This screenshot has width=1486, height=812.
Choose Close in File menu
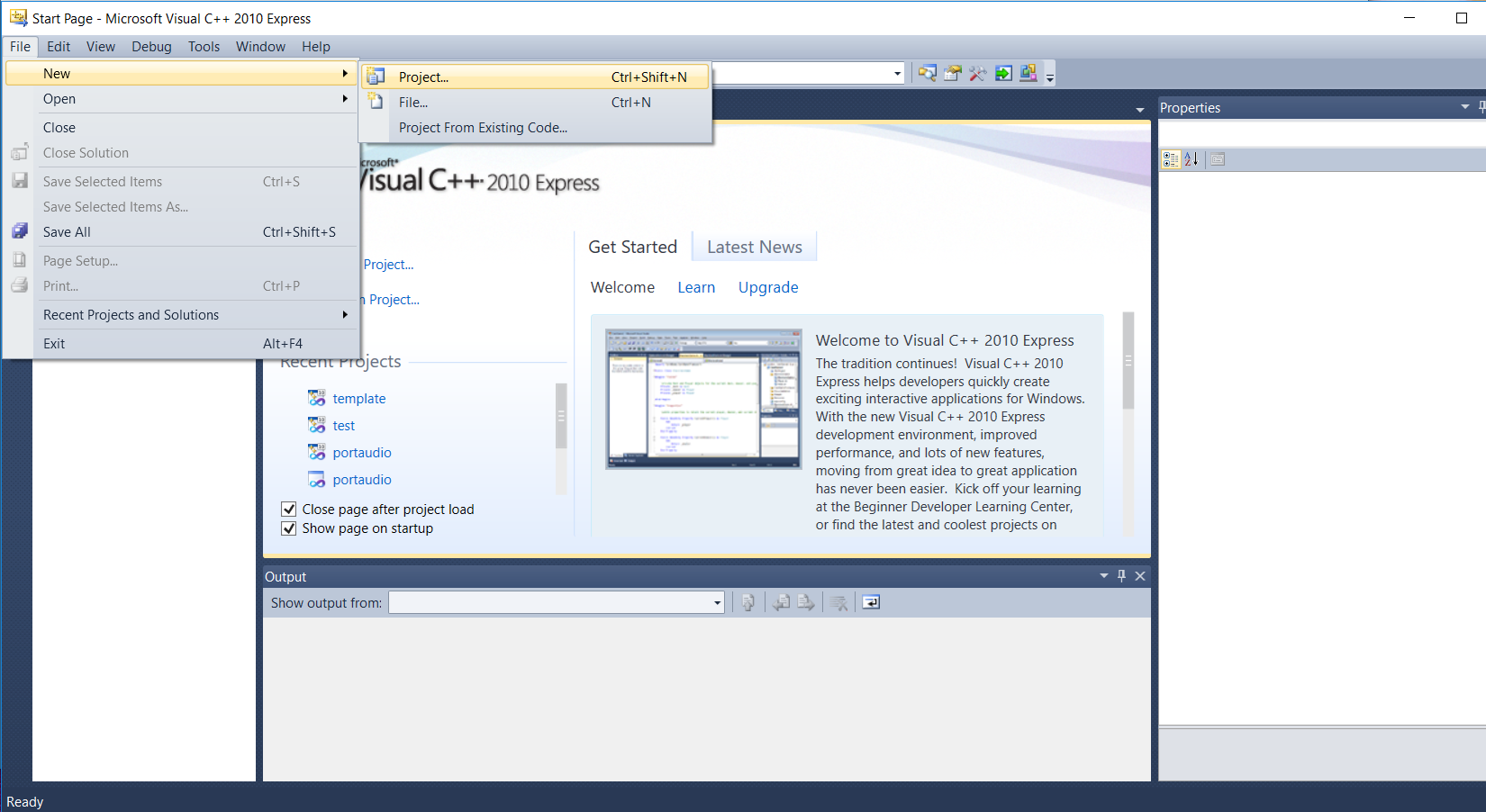pyautogui.click(x=181, y=128)
